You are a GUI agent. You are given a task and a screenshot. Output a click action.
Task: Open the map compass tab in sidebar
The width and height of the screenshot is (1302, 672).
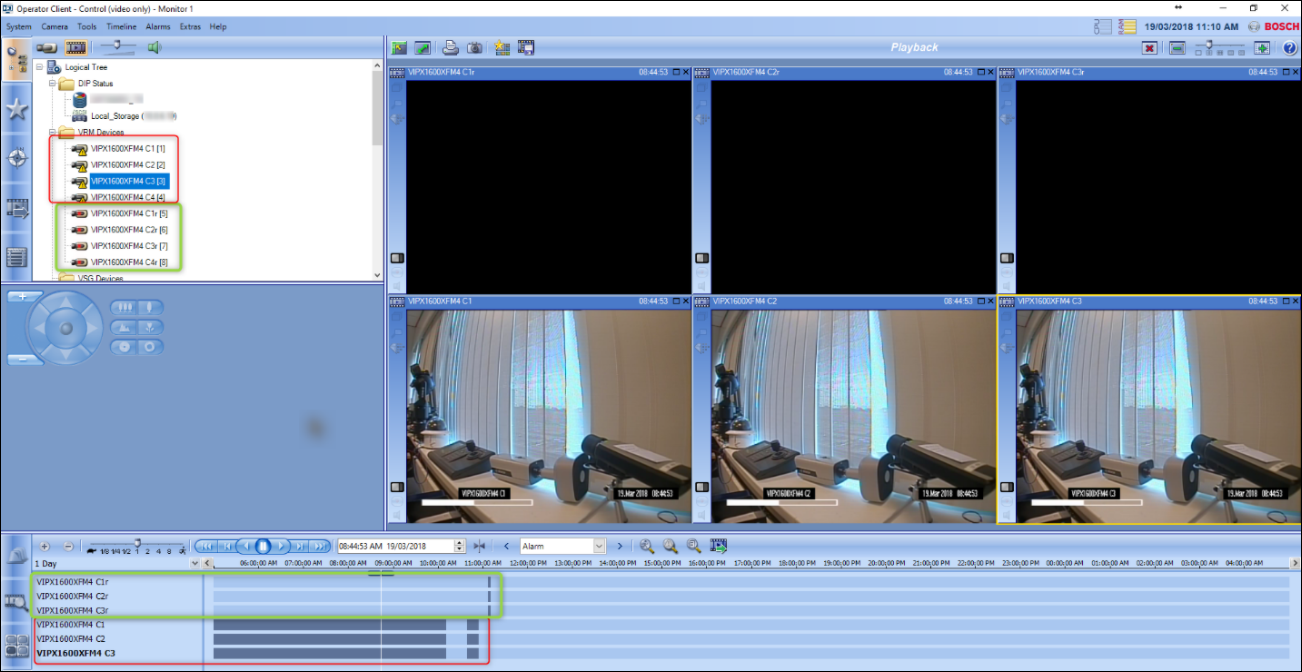pos(16,158)
